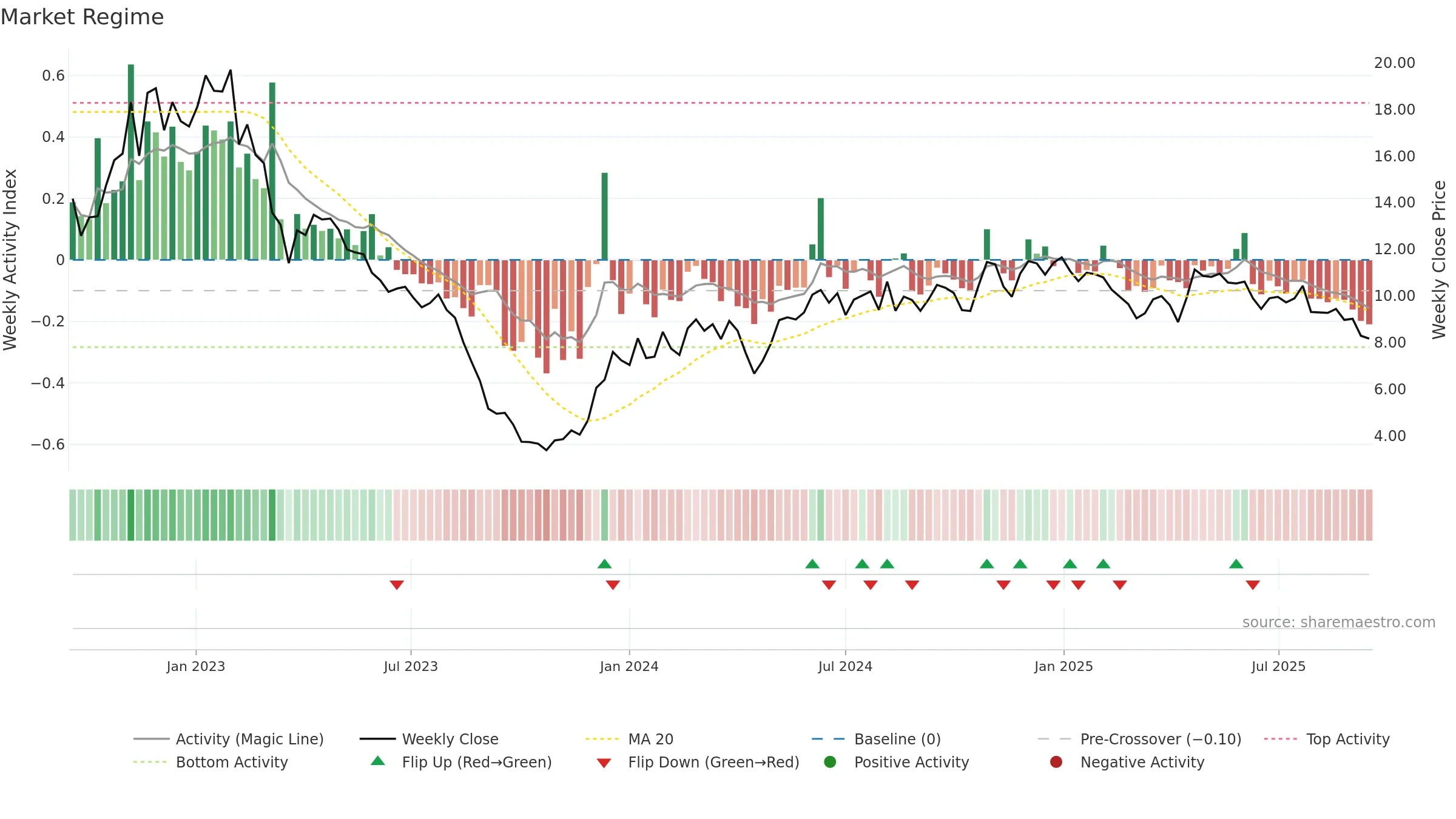
Task: Toggle the Bottom Activity legend entry
Action: click(211, 762)
